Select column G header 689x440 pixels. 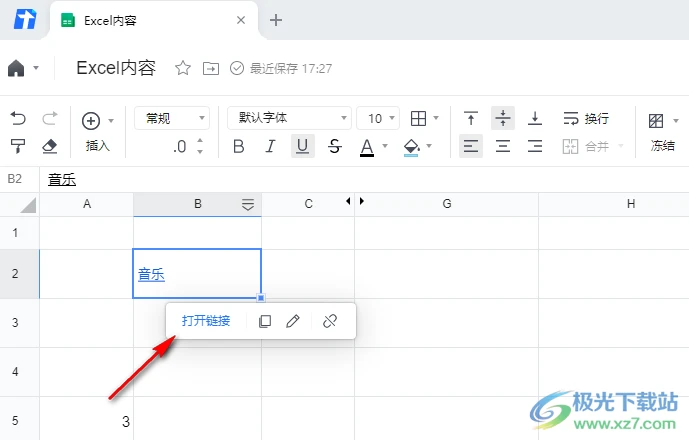click(x=446, y=204)
